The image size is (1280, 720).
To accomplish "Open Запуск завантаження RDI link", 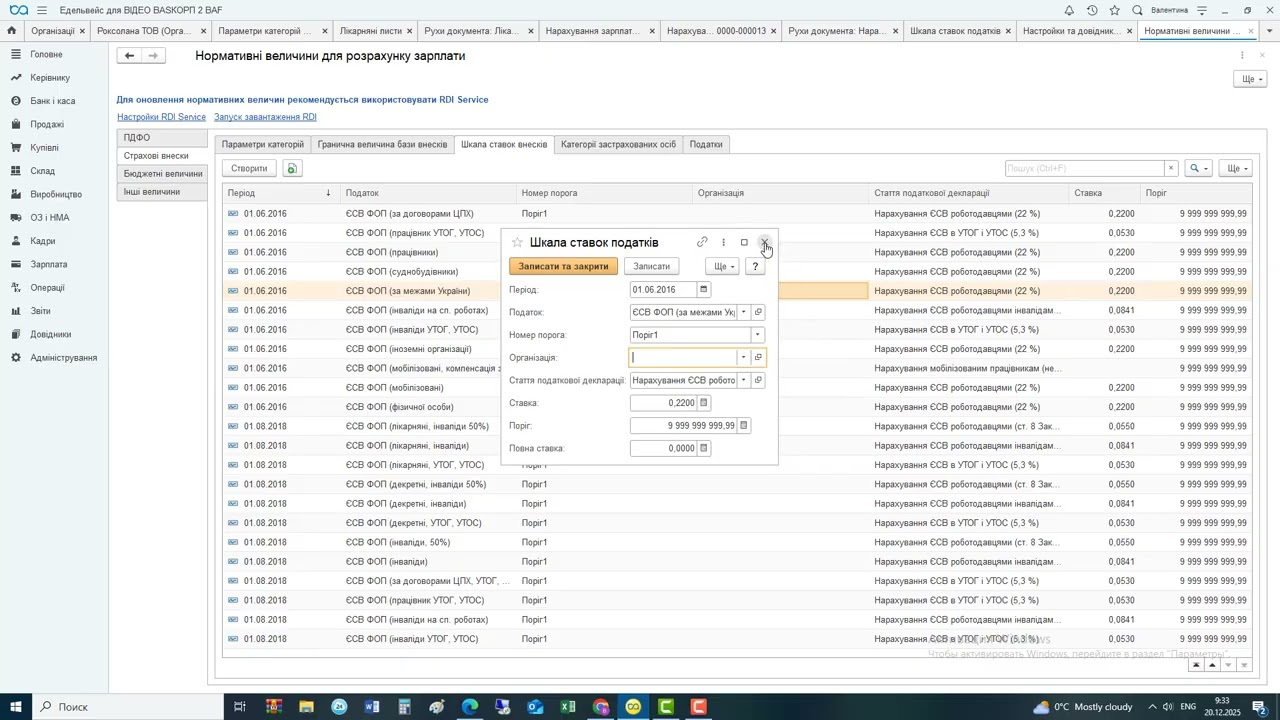I will point(265,117).
